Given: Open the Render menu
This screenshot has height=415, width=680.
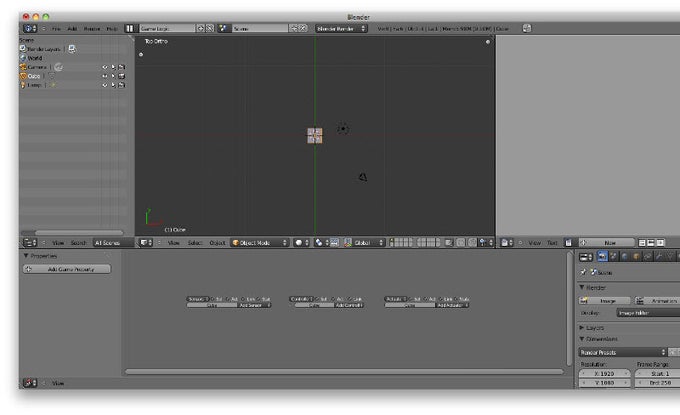Looking at the screenshot, I should pyautogui.click(x=92, y=29).
